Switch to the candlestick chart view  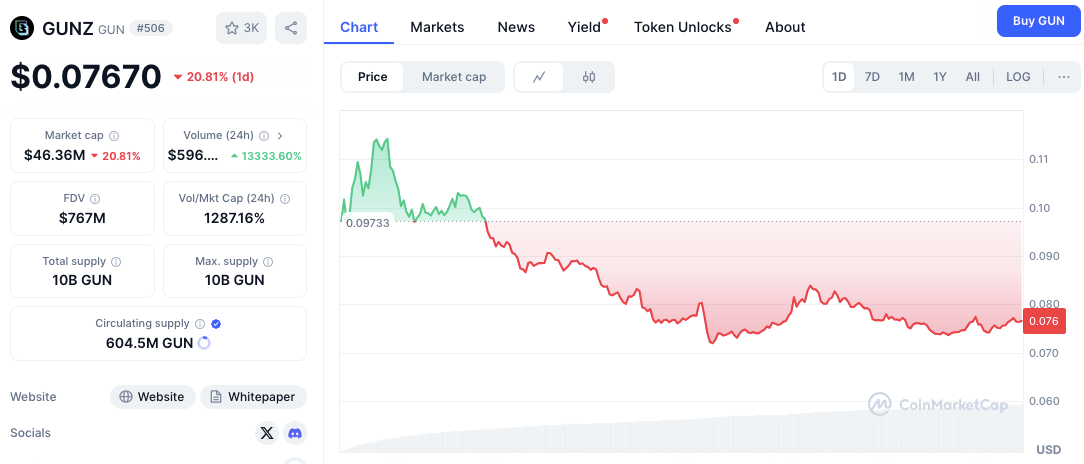[x=589, y=77]
